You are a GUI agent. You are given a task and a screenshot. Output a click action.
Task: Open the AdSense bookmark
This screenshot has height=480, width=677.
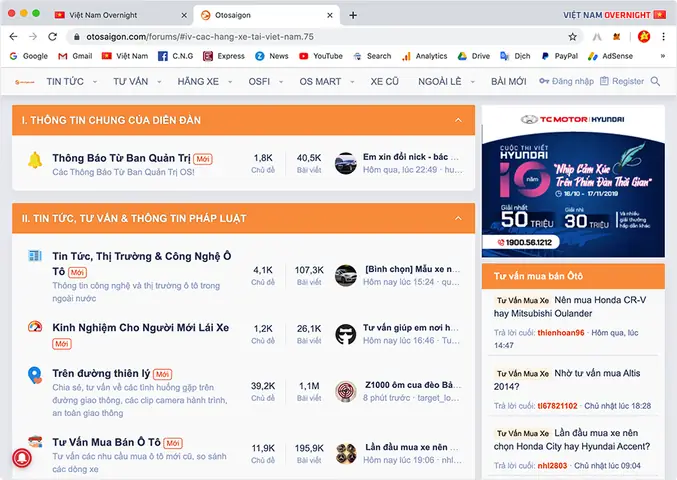pyautogui.click(x=611, y=56)
